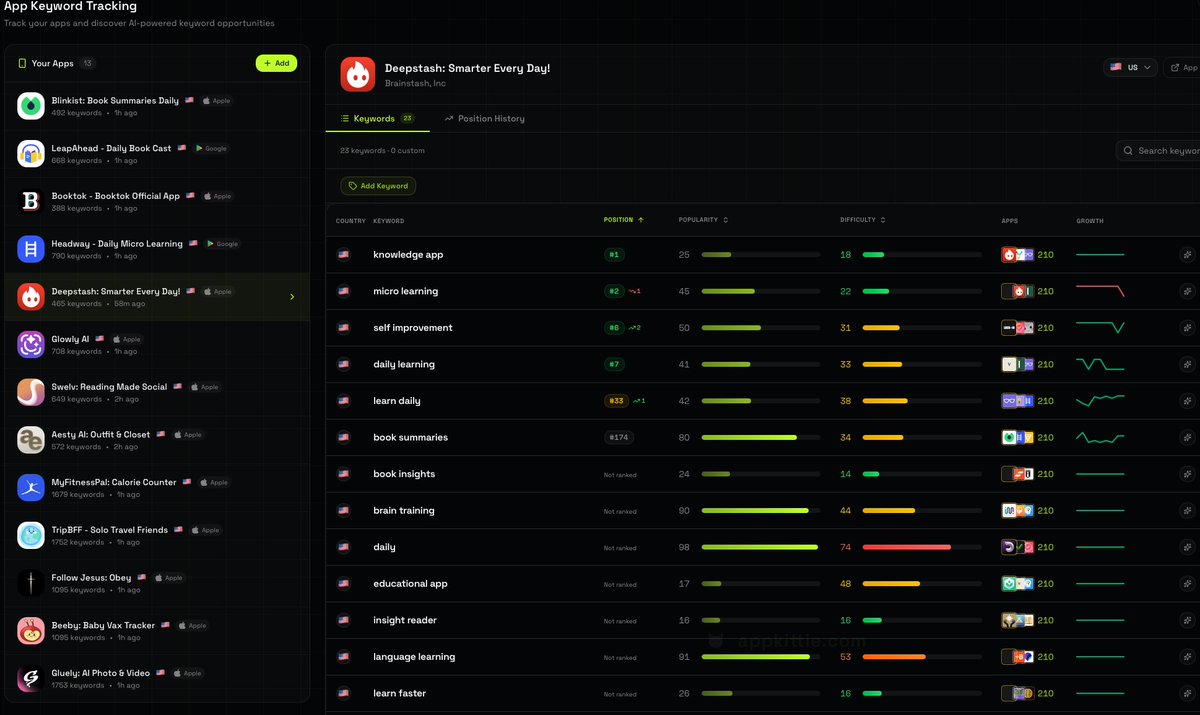This screenshot has height=715, width=1200.
Task: Select Deepstash app icon in sidebar
Action: [31, 297]
